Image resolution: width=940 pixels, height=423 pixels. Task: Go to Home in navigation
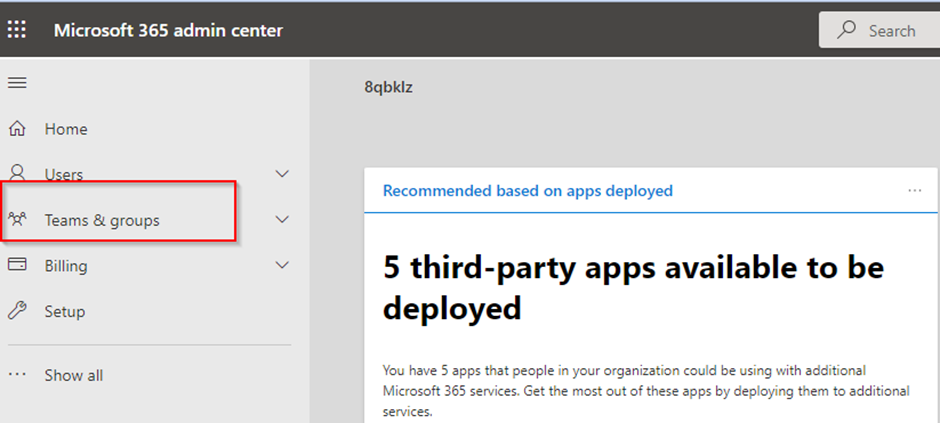click(x=66, y=129)
